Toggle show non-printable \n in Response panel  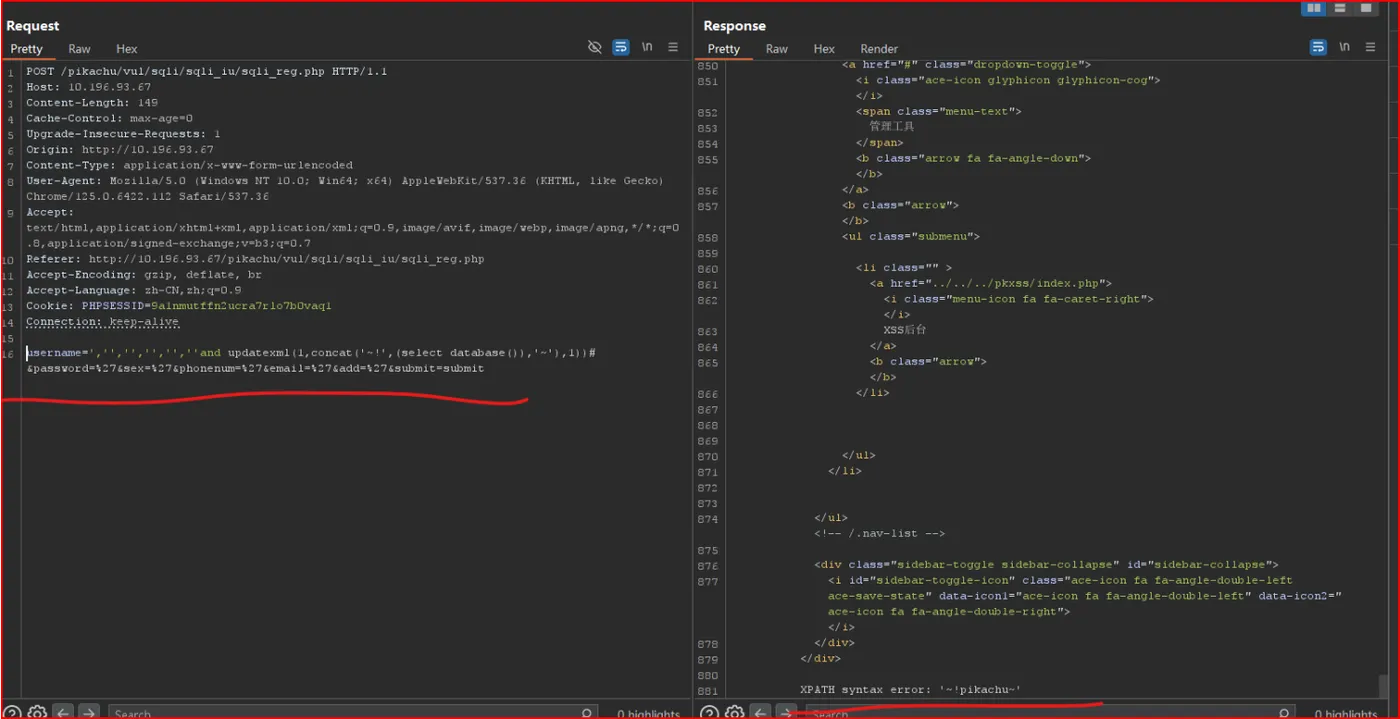point(1344,47)
